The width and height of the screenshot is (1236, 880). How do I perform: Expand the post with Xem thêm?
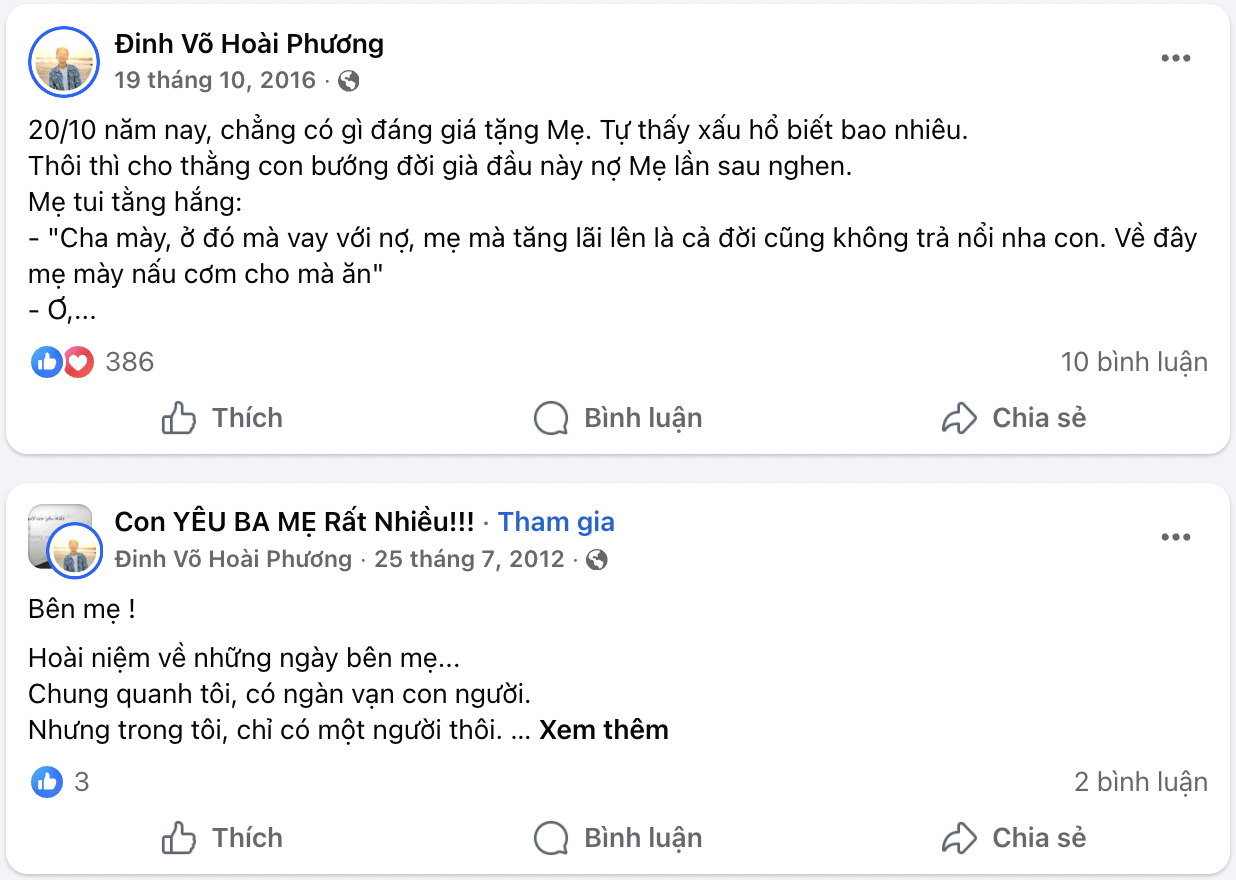(x=601, y=730)
